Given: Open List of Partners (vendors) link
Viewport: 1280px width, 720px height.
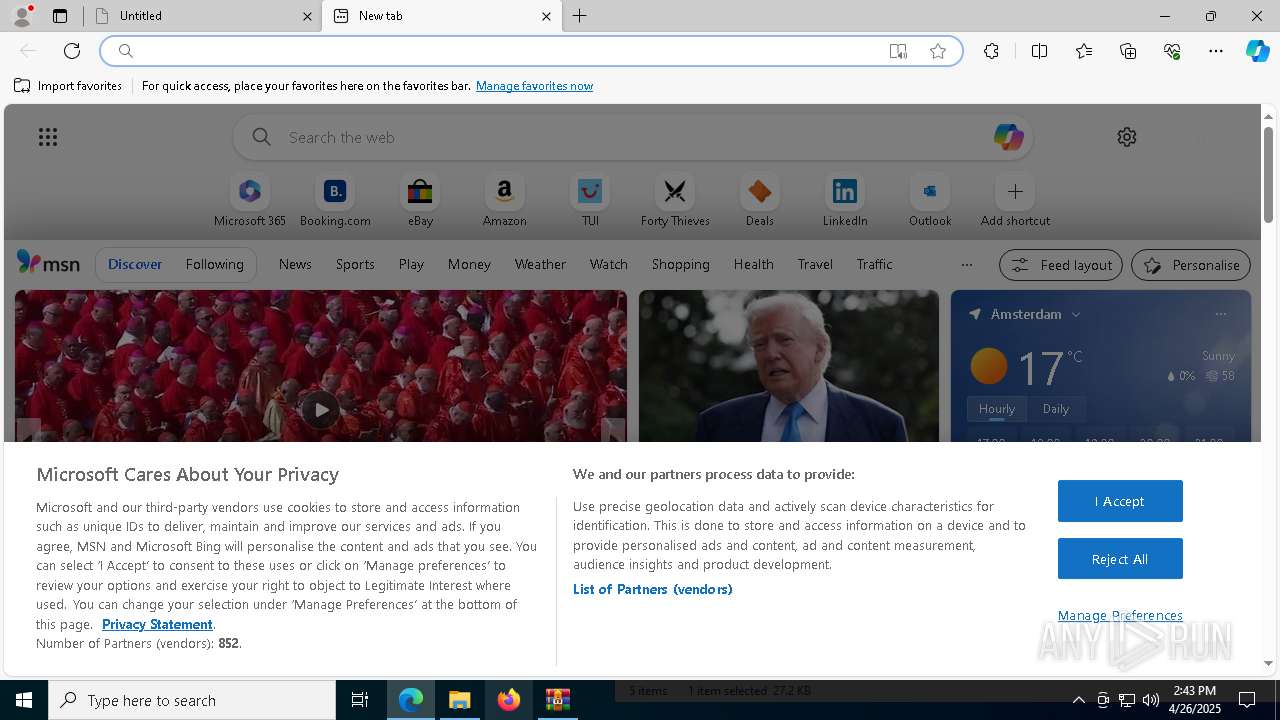Looking at the screenshot, I should tap(653, 589).
